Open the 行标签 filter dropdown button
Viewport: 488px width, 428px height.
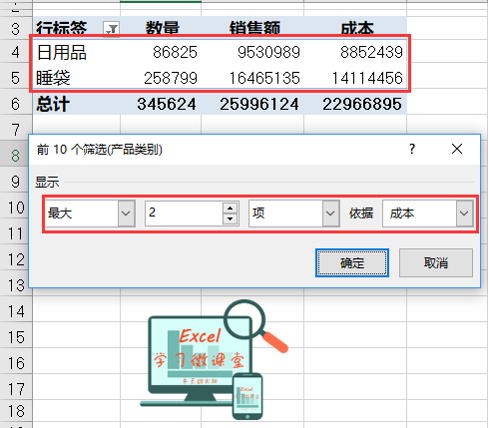(x=111, y=29)
